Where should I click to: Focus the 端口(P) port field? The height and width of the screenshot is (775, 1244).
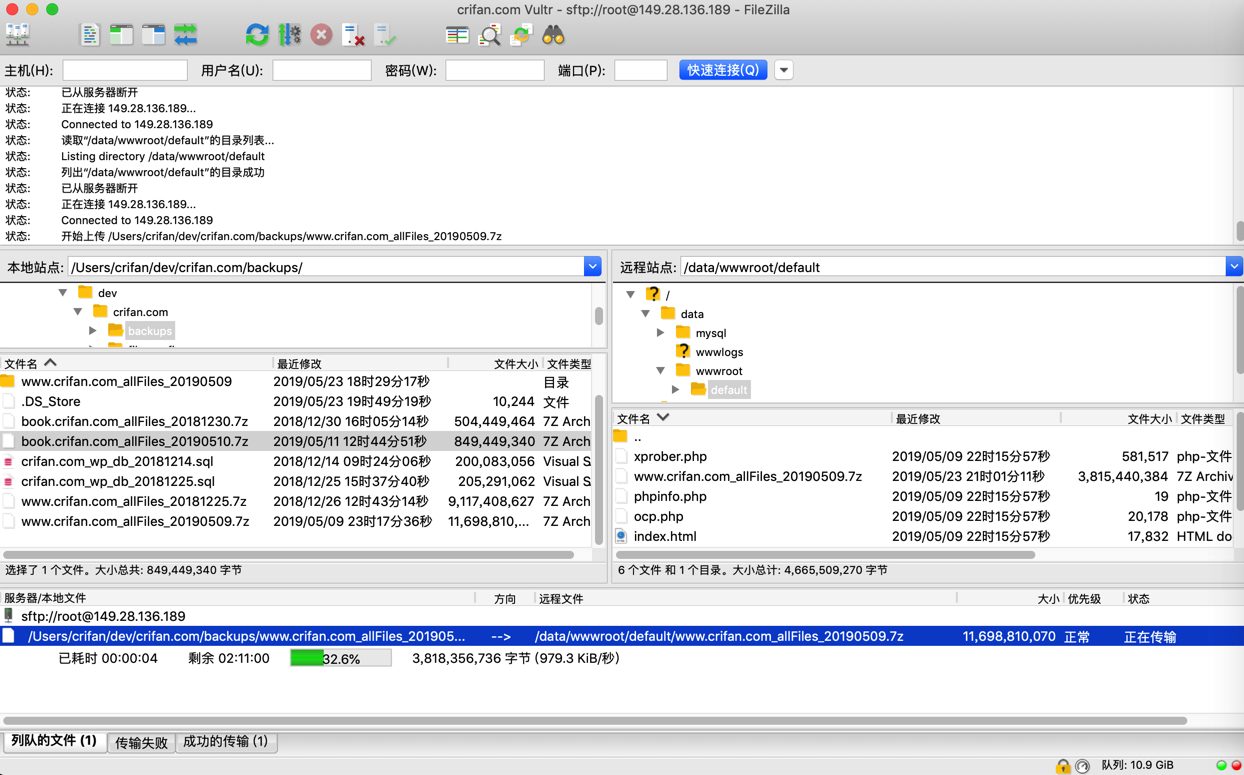point(641,70)
